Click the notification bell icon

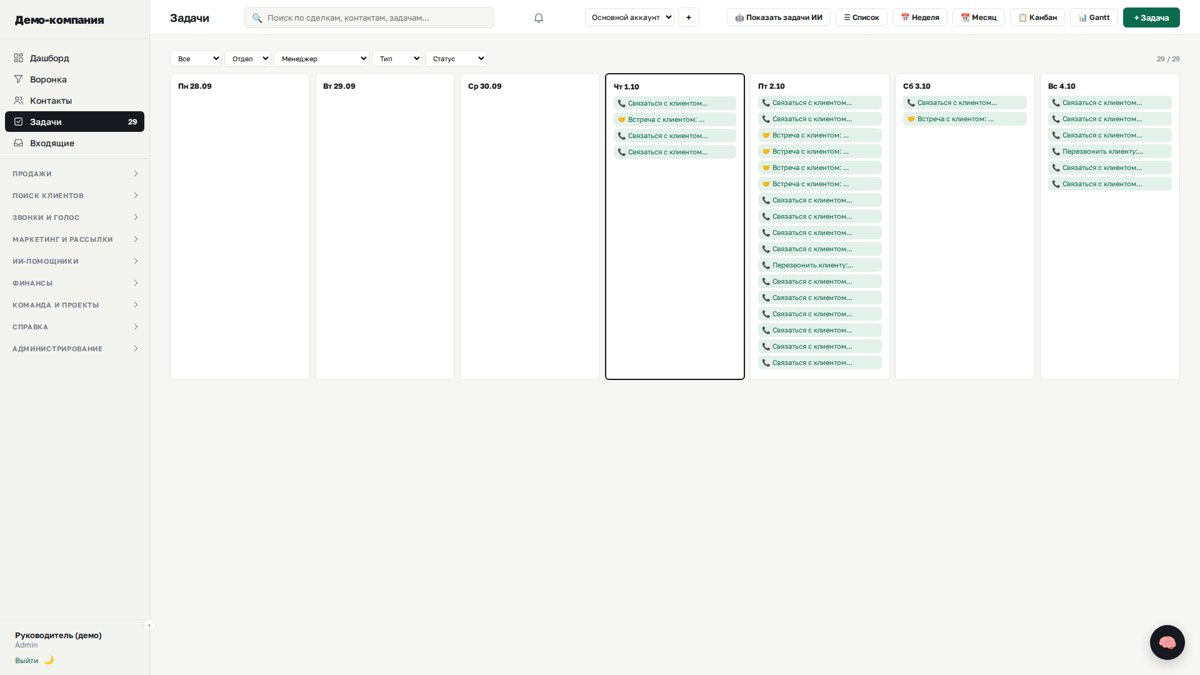click(x=538, y=17)
